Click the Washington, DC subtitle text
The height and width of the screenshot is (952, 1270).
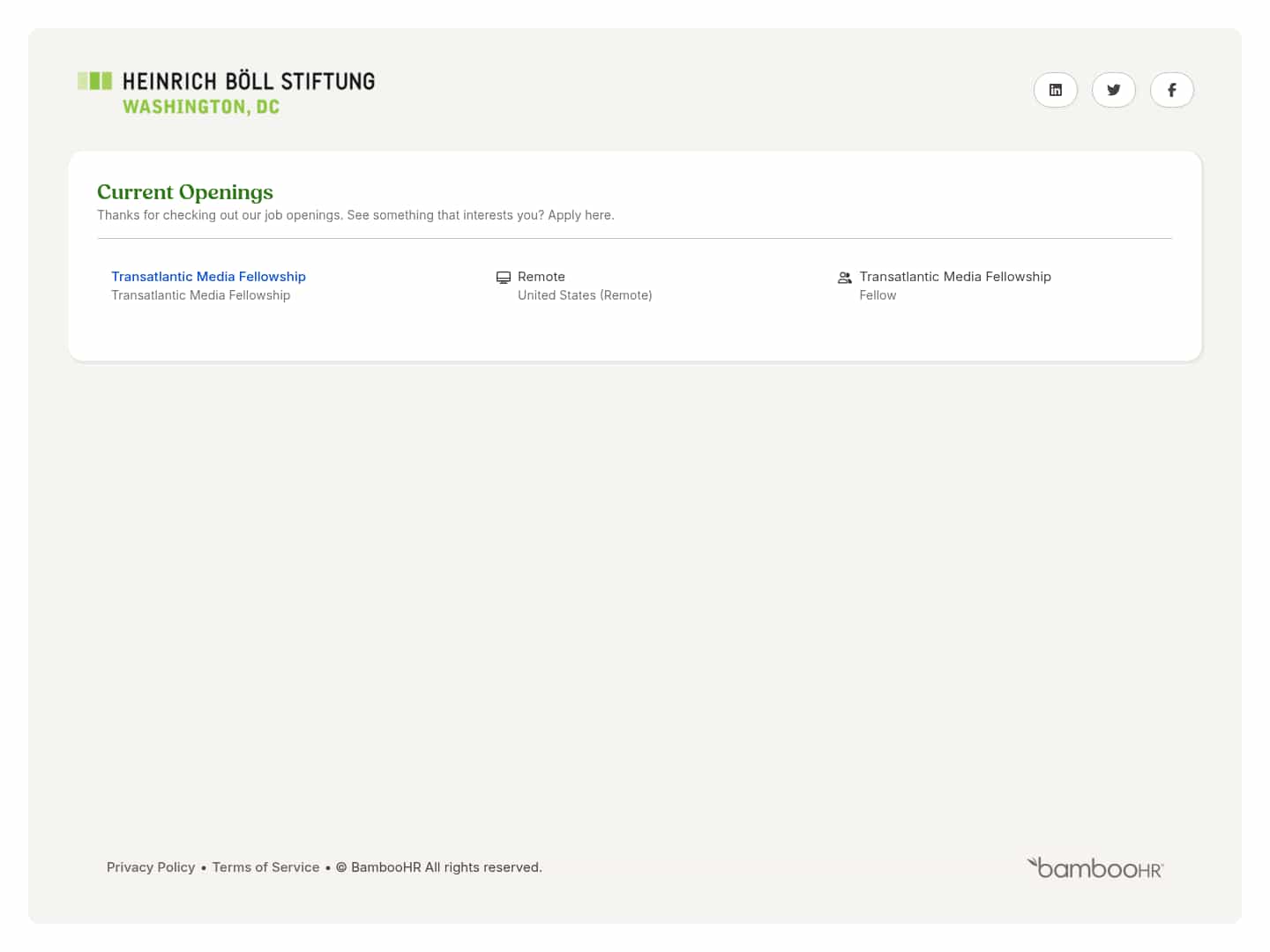pyautogui.click(x=201, y=107)
